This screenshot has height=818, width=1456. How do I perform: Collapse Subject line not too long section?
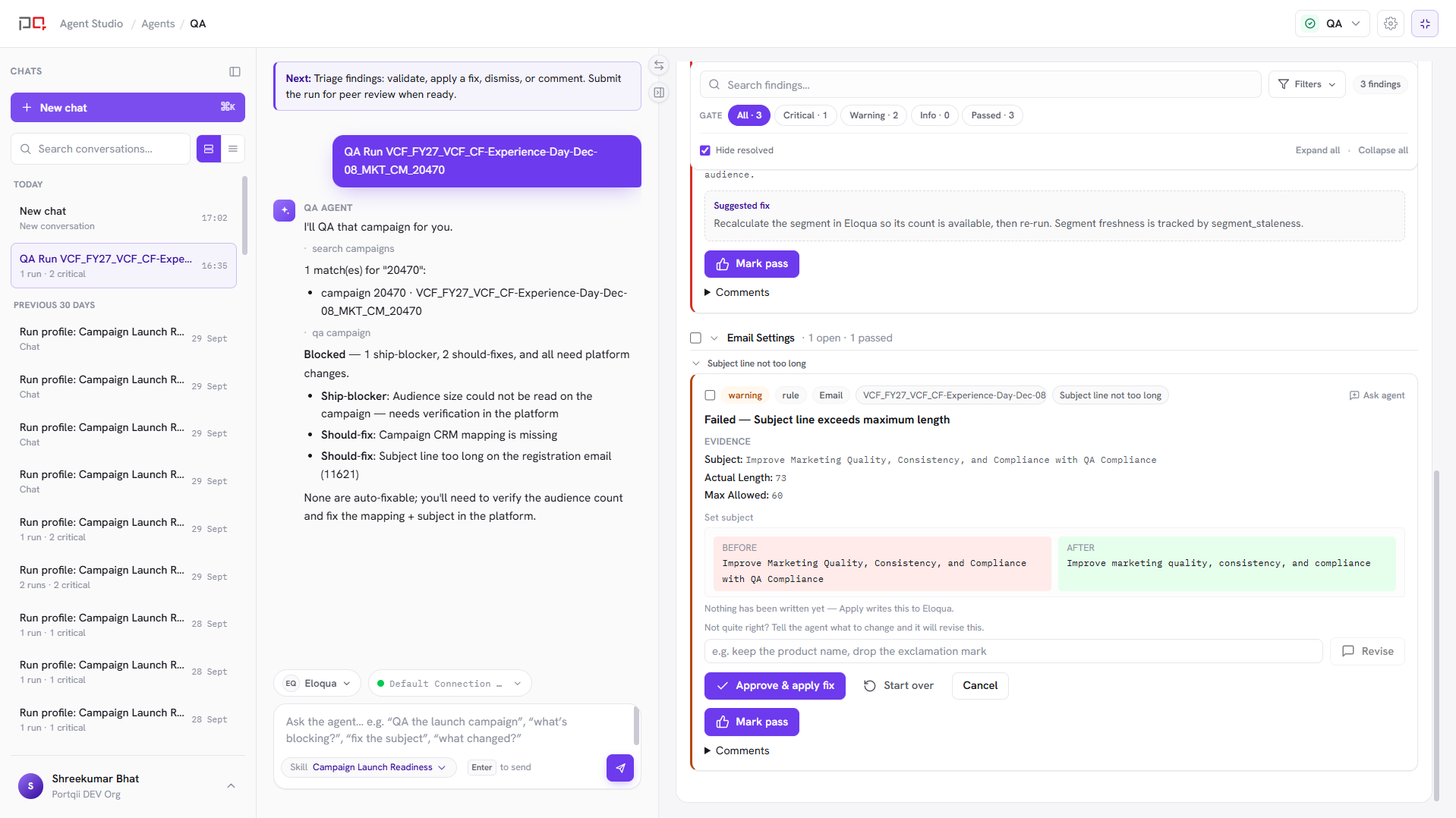point(696,363)
